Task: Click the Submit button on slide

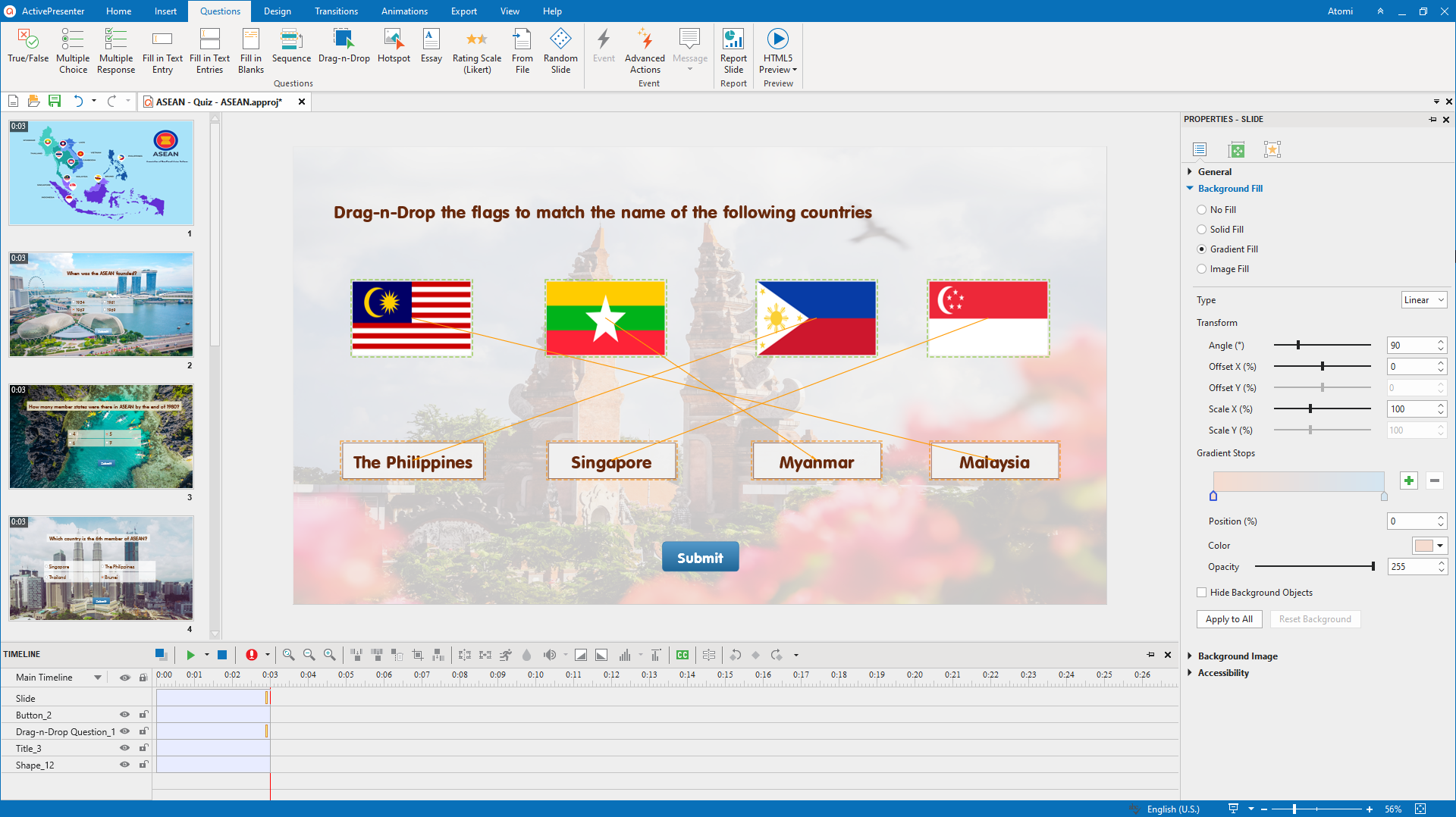Action: coord(700,558)
